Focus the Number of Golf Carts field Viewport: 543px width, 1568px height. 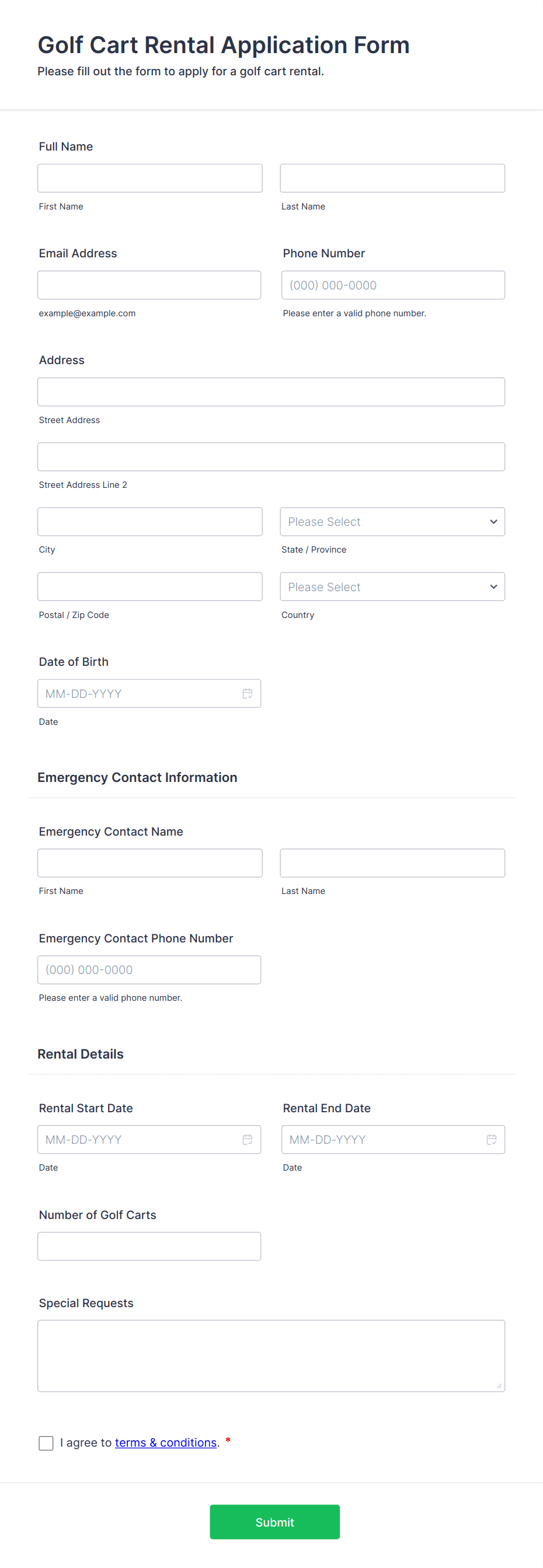149,1246
